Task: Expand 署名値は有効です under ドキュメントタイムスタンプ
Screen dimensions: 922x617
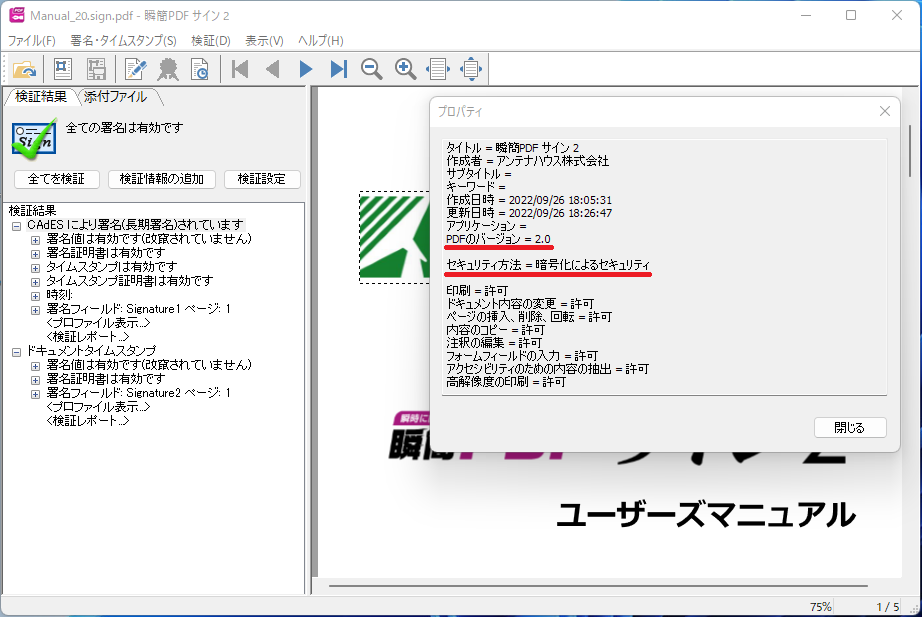Action: 35,366
